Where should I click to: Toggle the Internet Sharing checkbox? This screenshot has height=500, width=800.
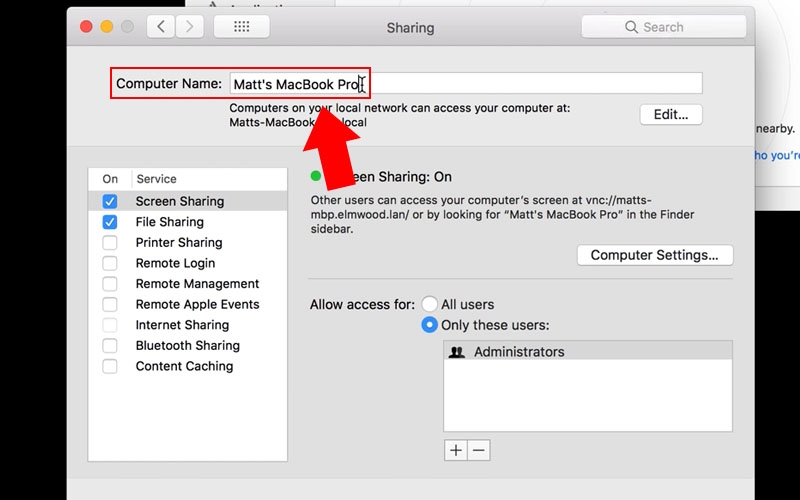(110, 325)
